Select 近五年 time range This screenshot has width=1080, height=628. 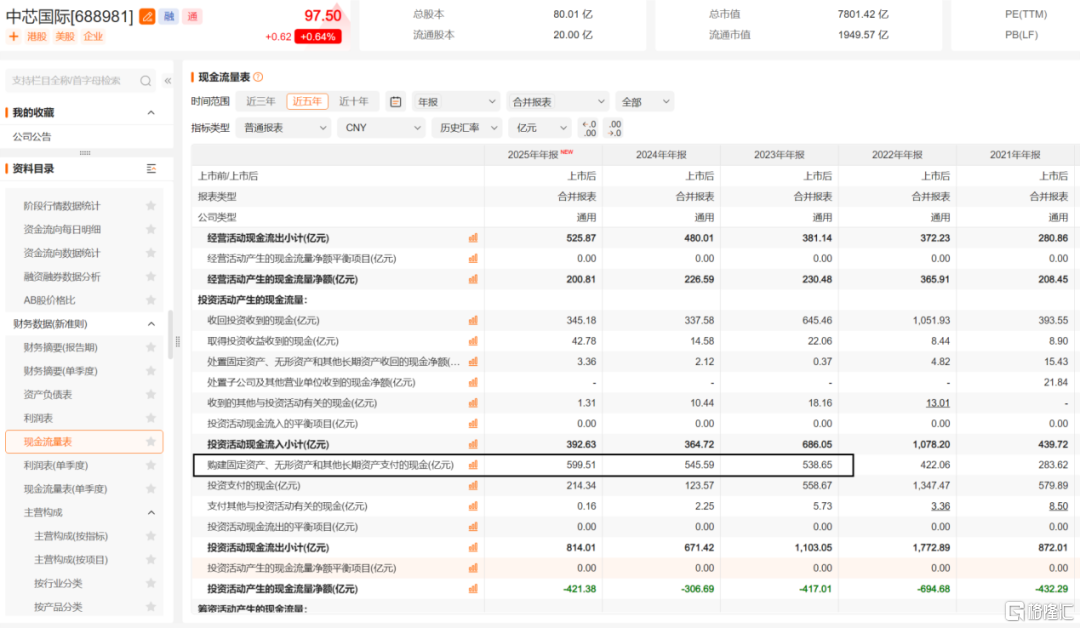[x=307, y=102]
